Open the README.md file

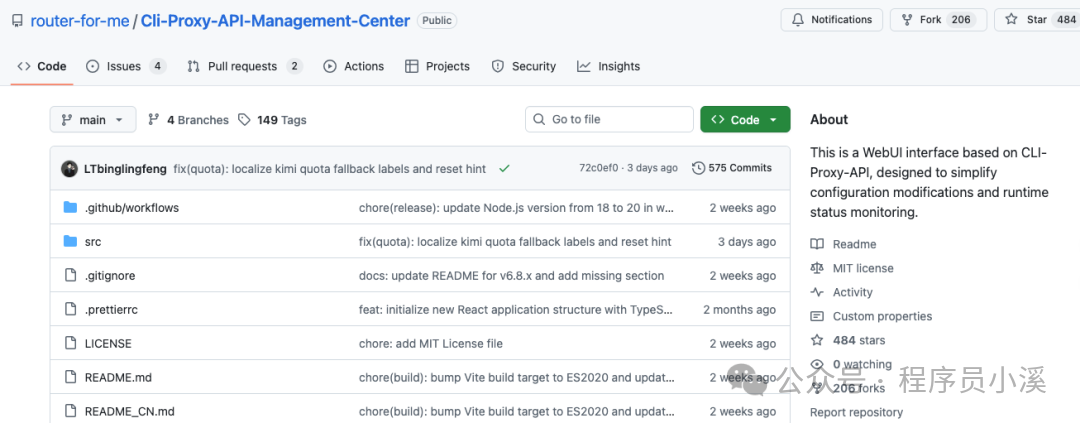pyautogui.click(x=118, y=377)
